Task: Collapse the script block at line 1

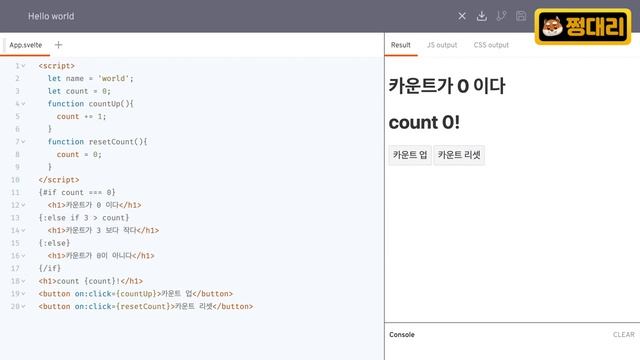Action: coord(24,66)
